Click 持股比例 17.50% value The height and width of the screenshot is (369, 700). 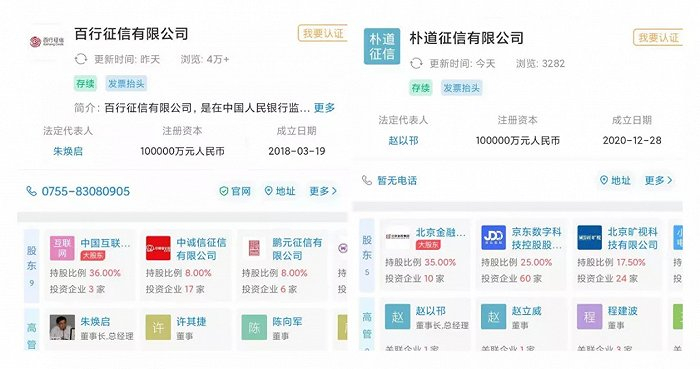(x=631, y=262)
